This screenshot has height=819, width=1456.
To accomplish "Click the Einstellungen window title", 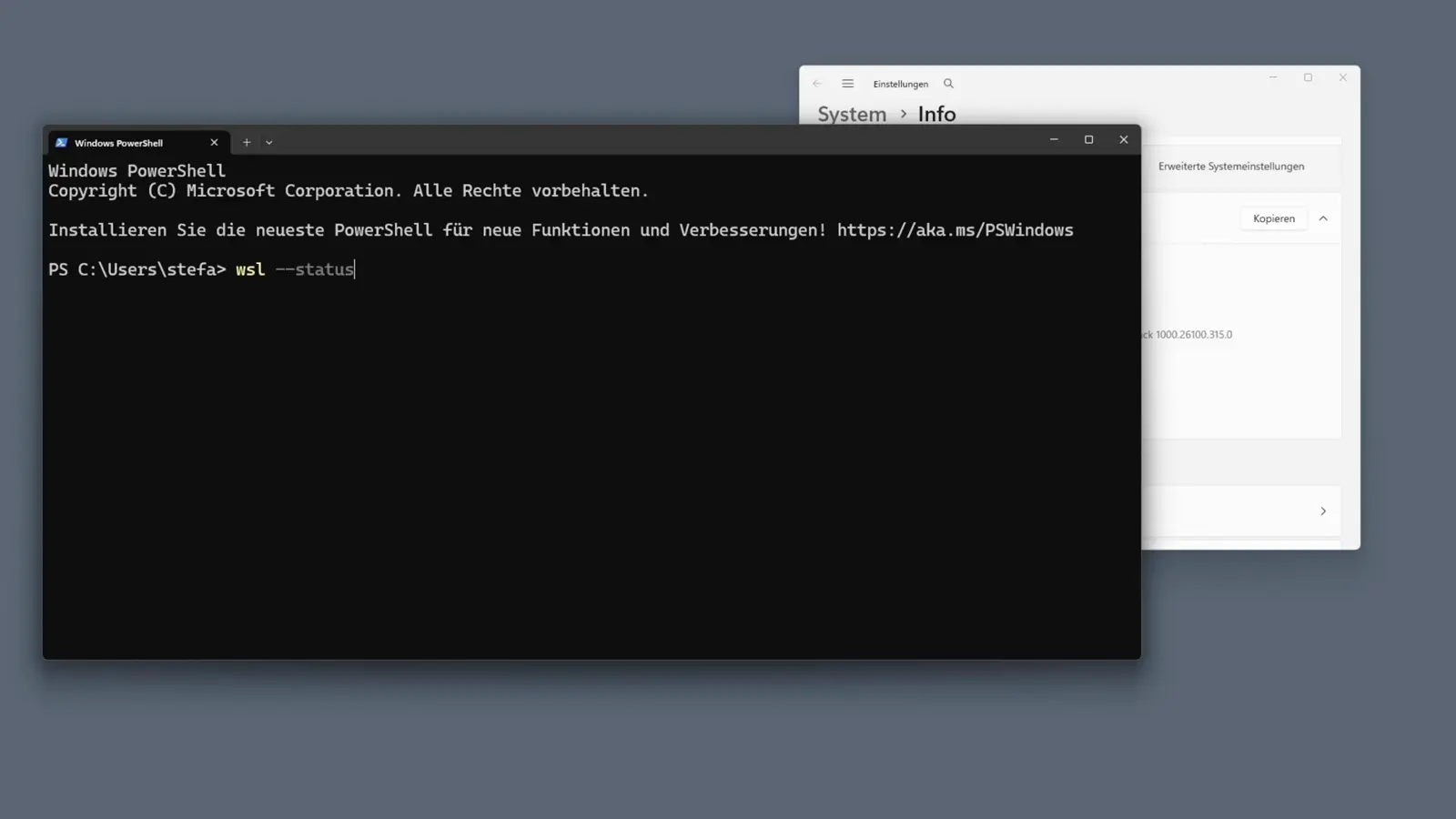I will [901, 84].
